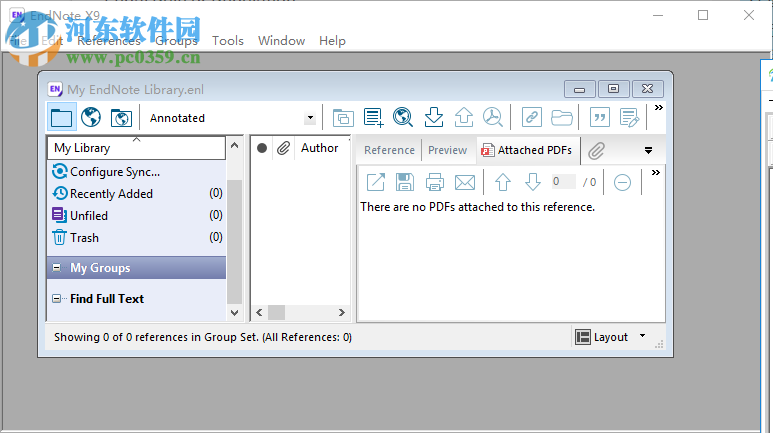
Task: Open the Tools menu
Action: pos(228,40)
